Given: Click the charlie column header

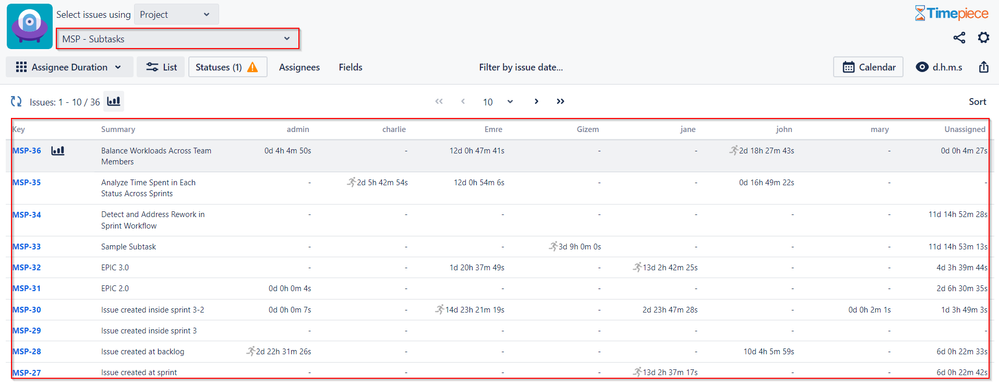Looking at the screenshot, I should click(x=394, y=129).
